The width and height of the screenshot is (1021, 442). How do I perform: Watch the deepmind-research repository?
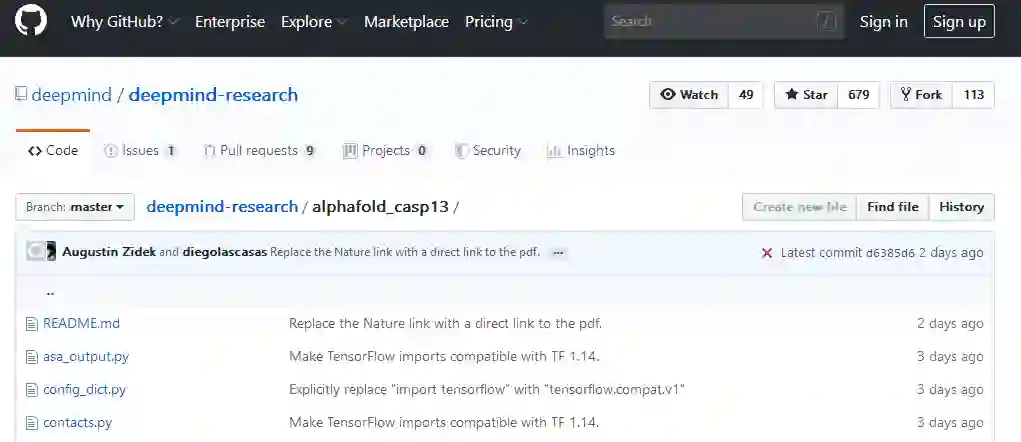pos(689,95)
